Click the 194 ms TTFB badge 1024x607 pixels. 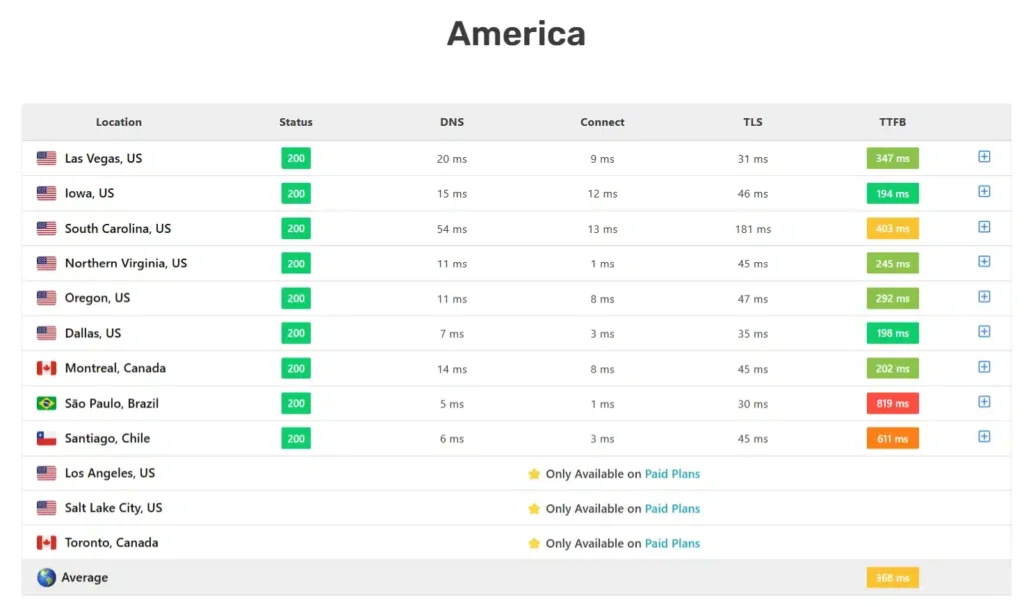[893, 193]
